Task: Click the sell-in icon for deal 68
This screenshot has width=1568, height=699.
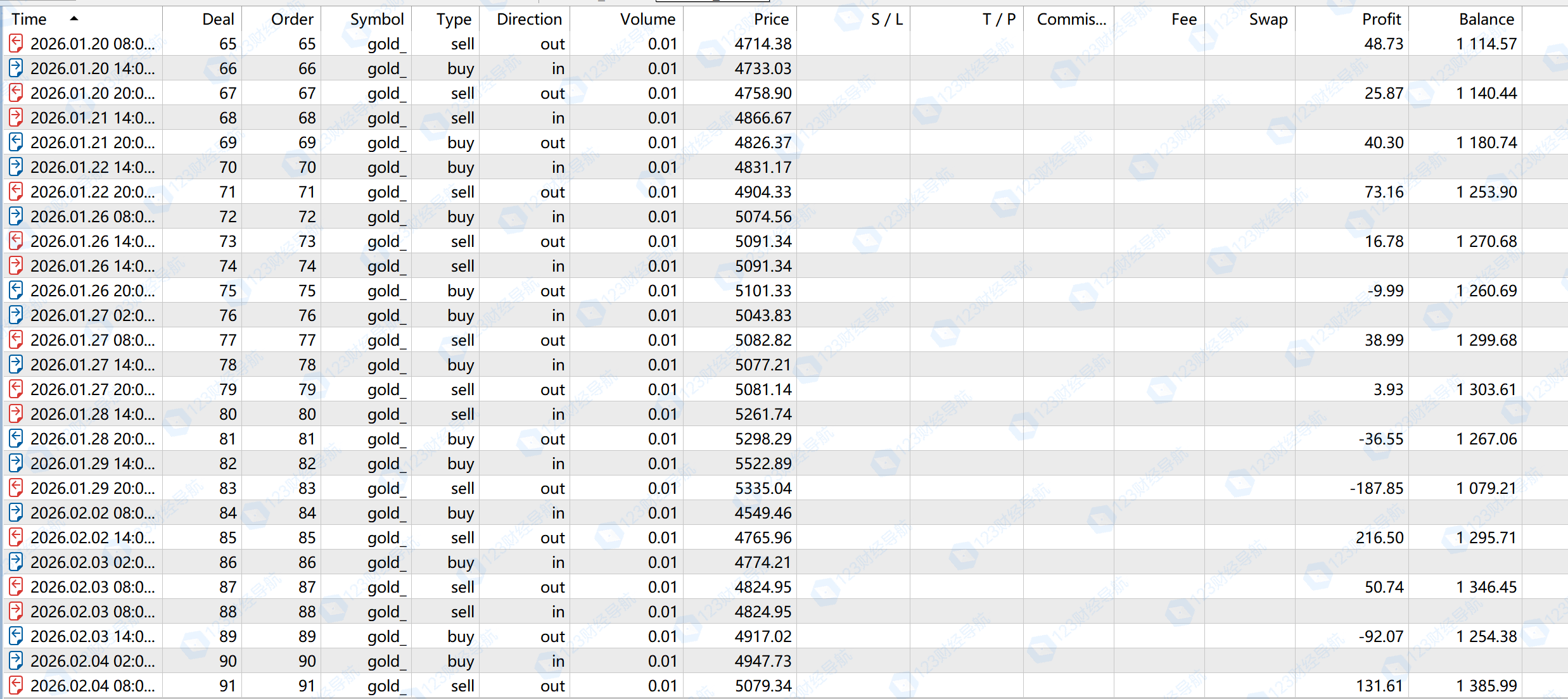Action: click(x=16, y=118)
